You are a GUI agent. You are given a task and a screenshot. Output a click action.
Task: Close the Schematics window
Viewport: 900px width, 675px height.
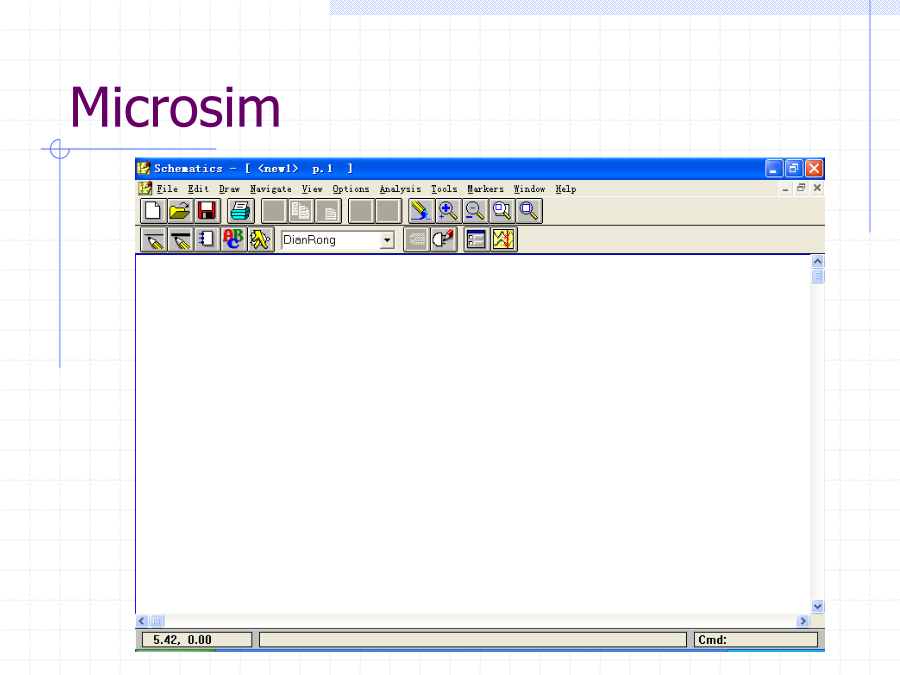coord(814,168)
